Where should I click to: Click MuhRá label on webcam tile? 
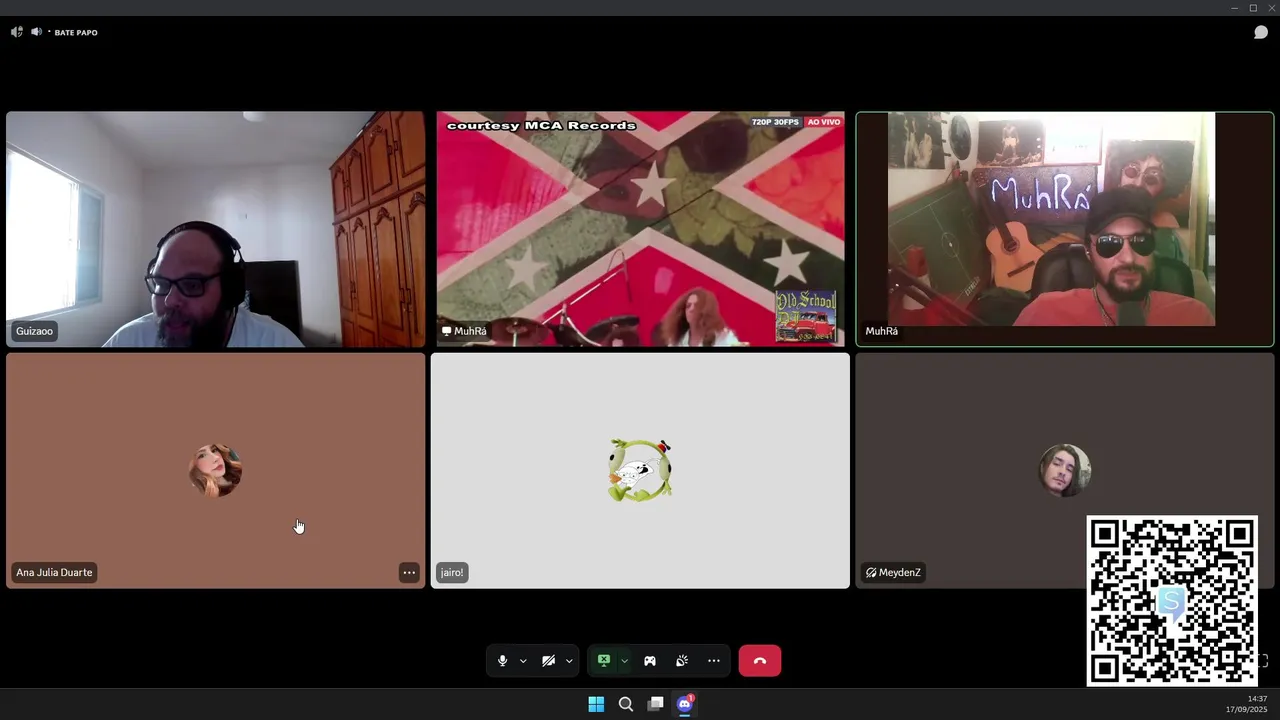(882, 331)
